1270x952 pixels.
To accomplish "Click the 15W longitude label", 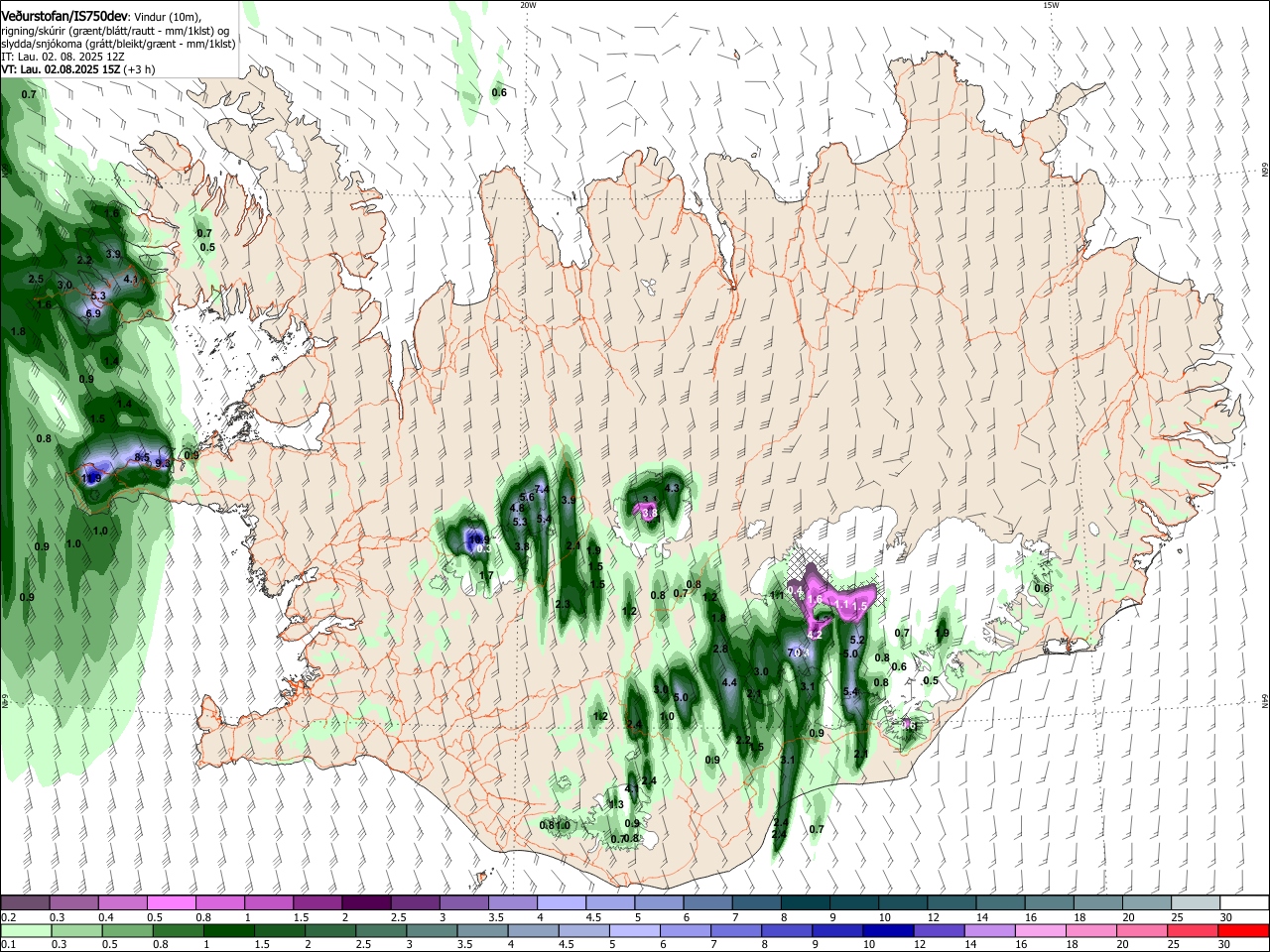I will tap(1051, 5).
